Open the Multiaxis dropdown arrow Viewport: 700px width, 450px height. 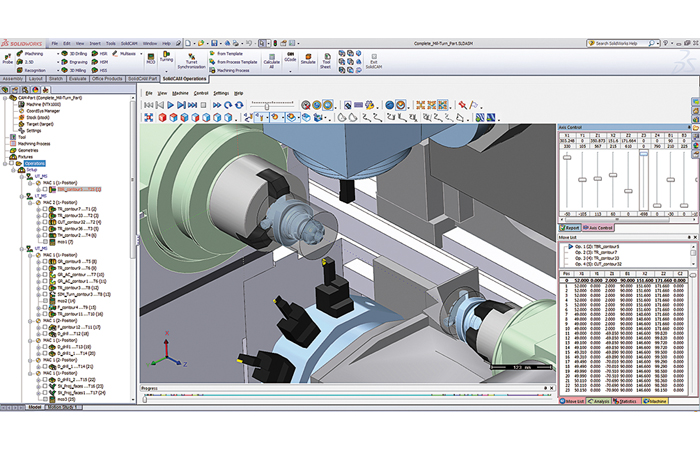point(141,54)
